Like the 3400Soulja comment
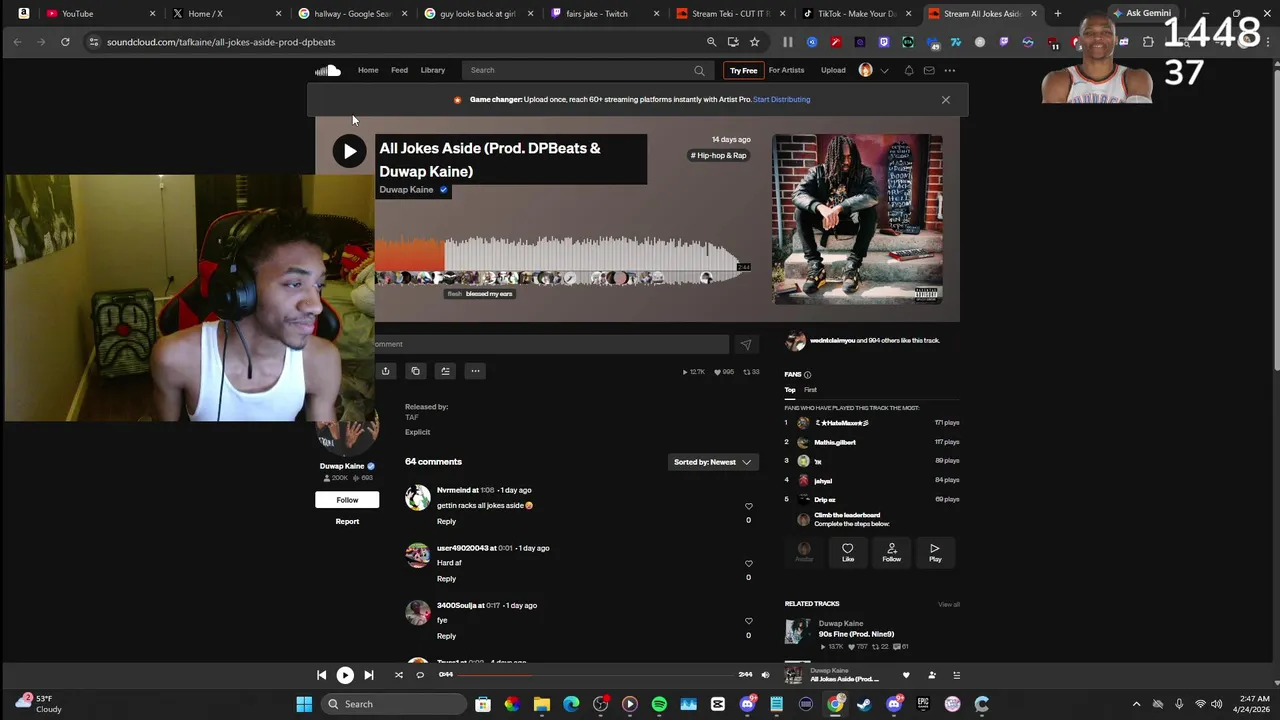The image size is (1280, 720). [748, 621]
